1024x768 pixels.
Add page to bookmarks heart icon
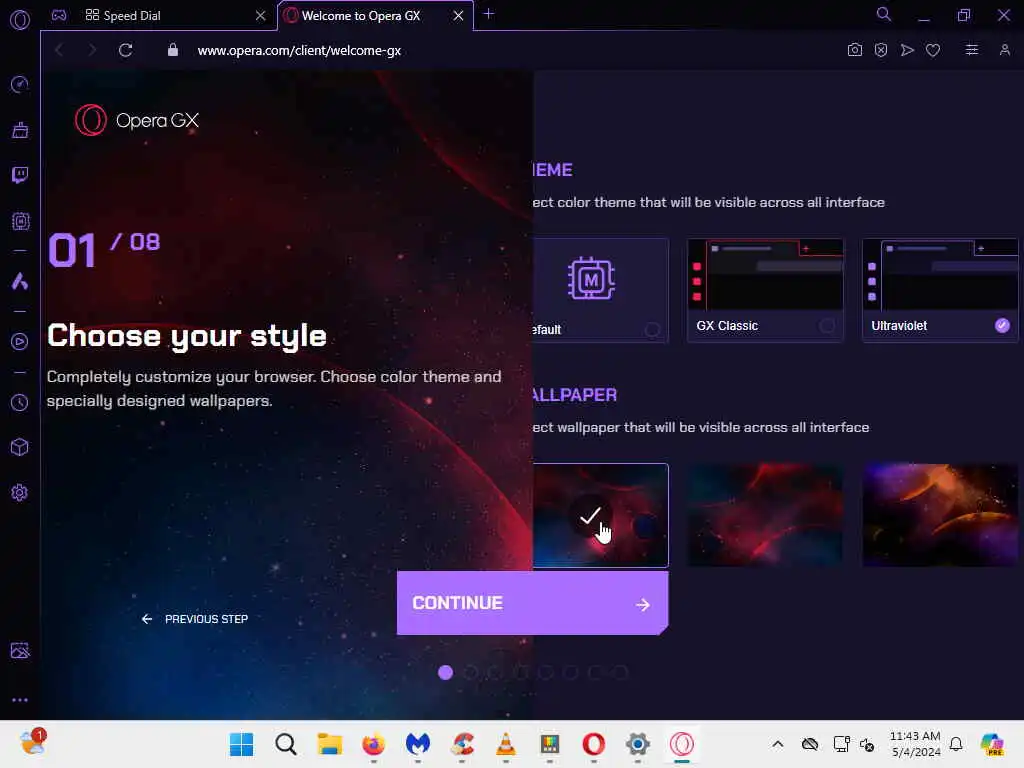coord(933,50)
